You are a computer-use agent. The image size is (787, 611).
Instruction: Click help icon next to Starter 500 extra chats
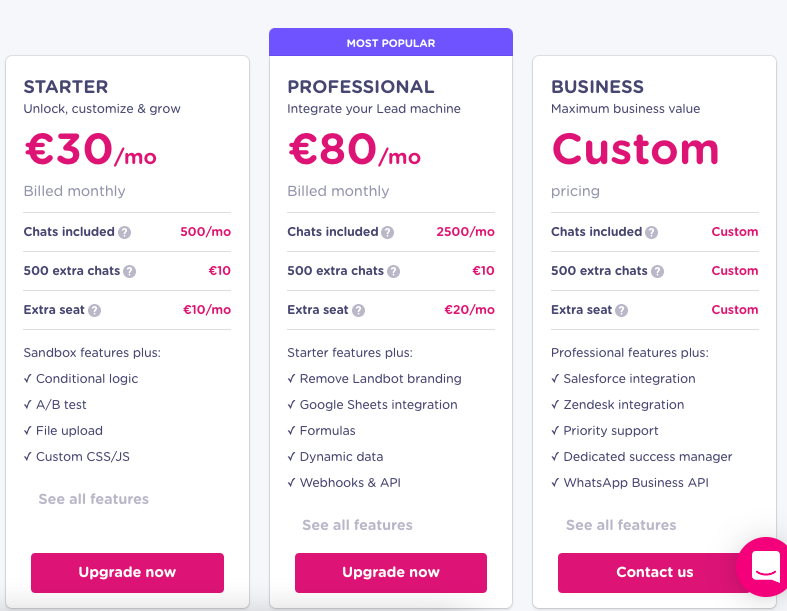[x=129, y=272]
